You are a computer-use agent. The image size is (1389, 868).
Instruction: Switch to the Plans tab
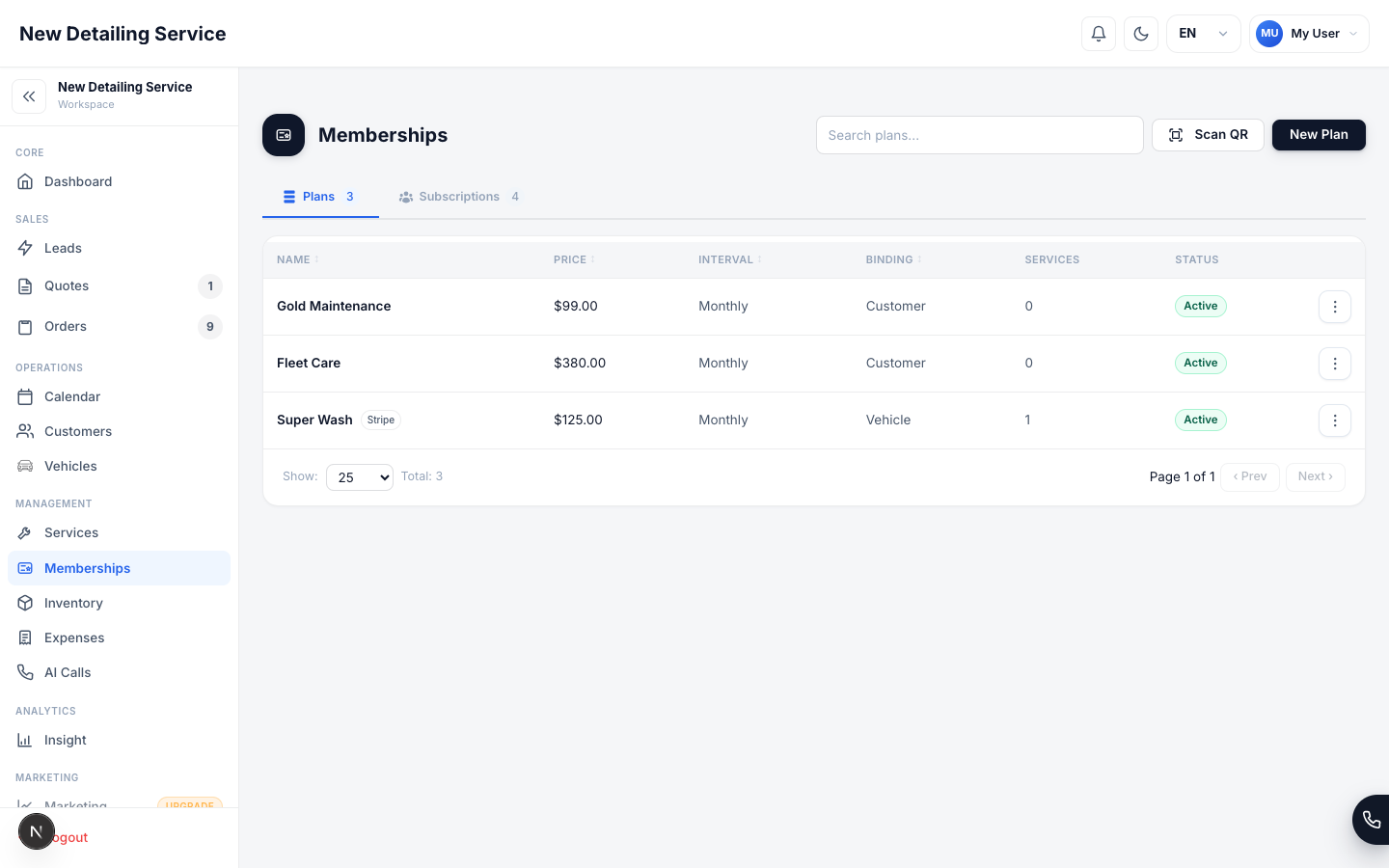[320, 197]
